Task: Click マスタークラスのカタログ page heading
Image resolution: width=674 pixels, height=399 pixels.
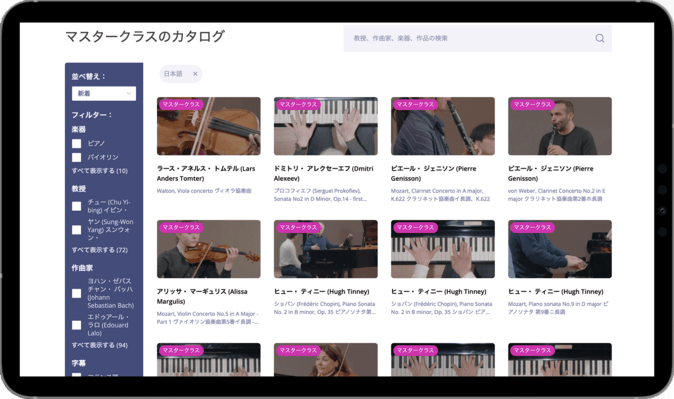Action: (x=145, y=37)
